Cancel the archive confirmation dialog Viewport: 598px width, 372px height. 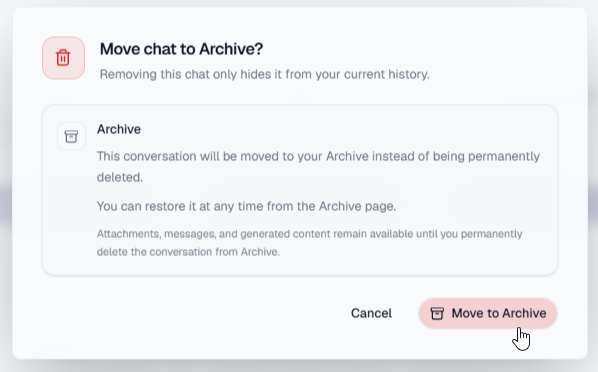click(371, 313)
